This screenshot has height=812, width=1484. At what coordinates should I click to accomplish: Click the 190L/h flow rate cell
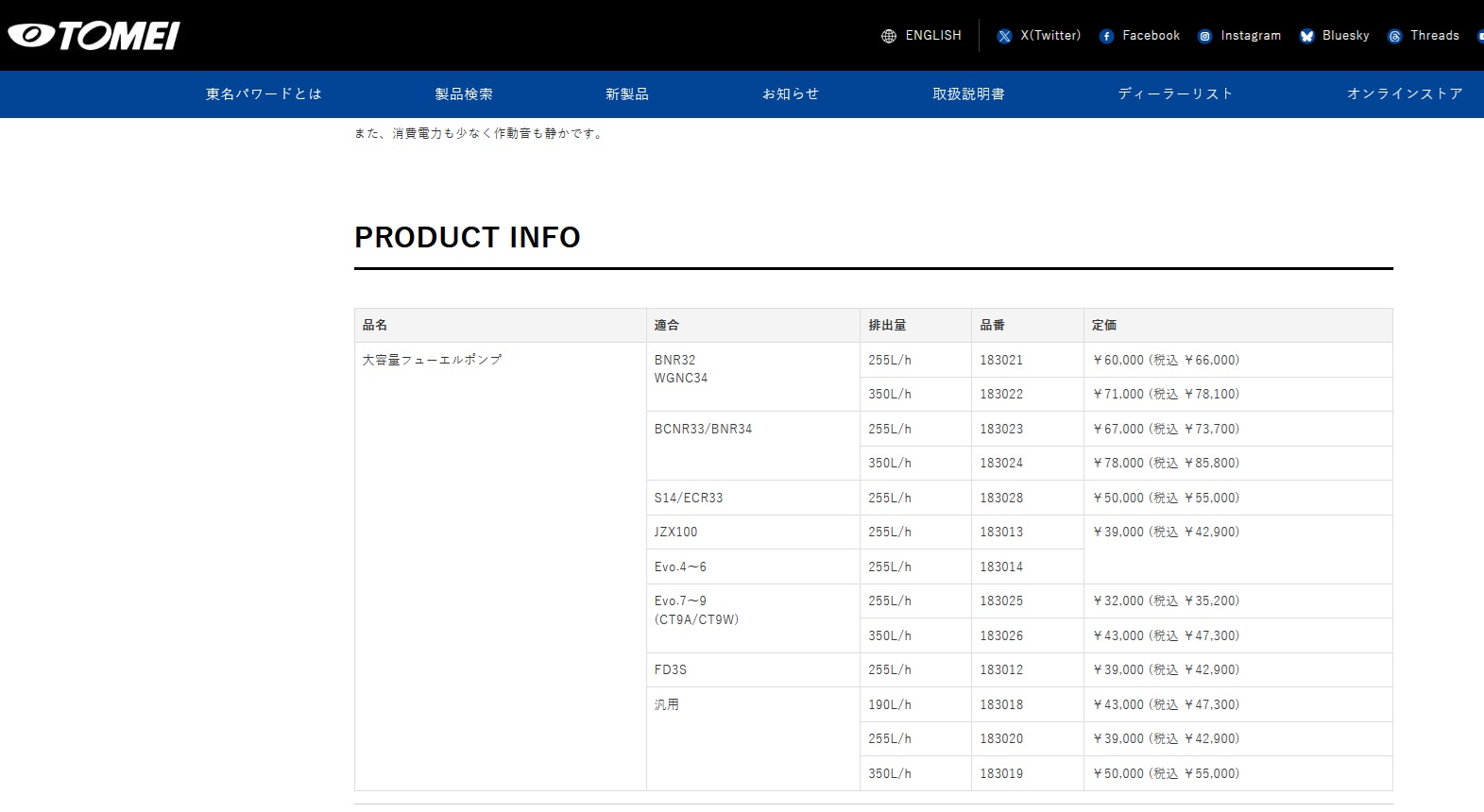coord(915,704)
